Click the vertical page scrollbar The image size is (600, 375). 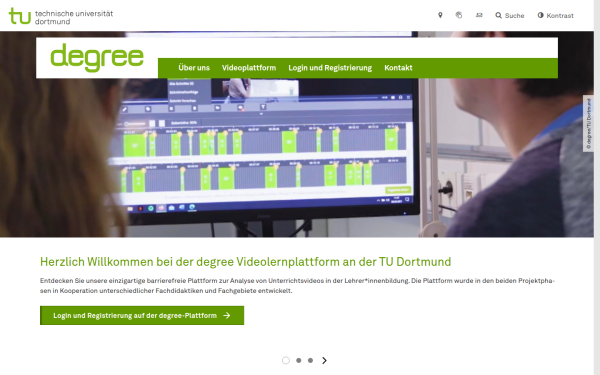[597, 188]
